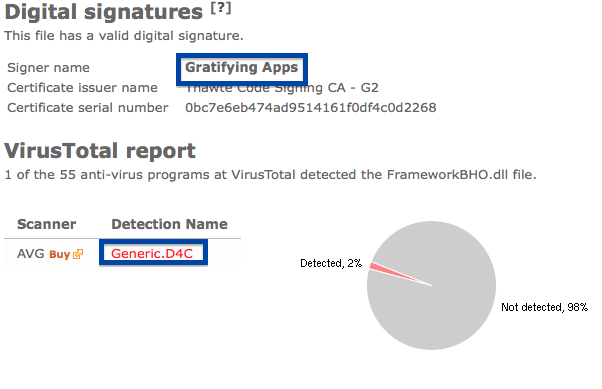Screen dimensions: 602x389
Task: Click the pink Detected pie slice
Action: point(395,272)
